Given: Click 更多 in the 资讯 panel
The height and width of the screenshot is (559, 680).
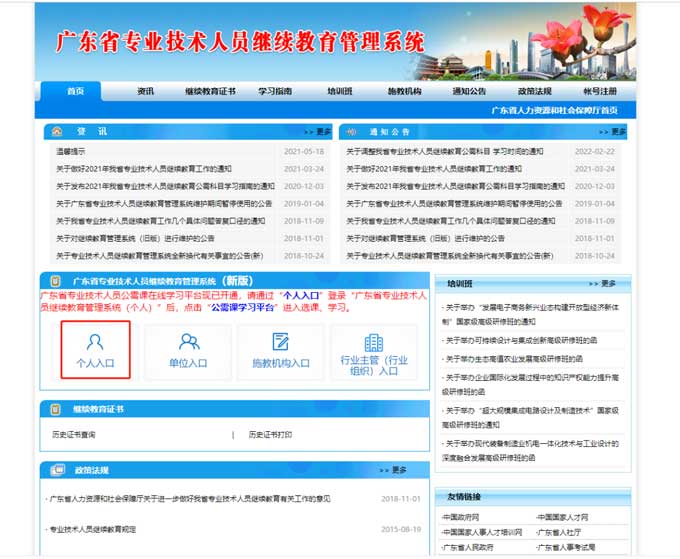Looking at the screenshot, I should click(317, 131).
